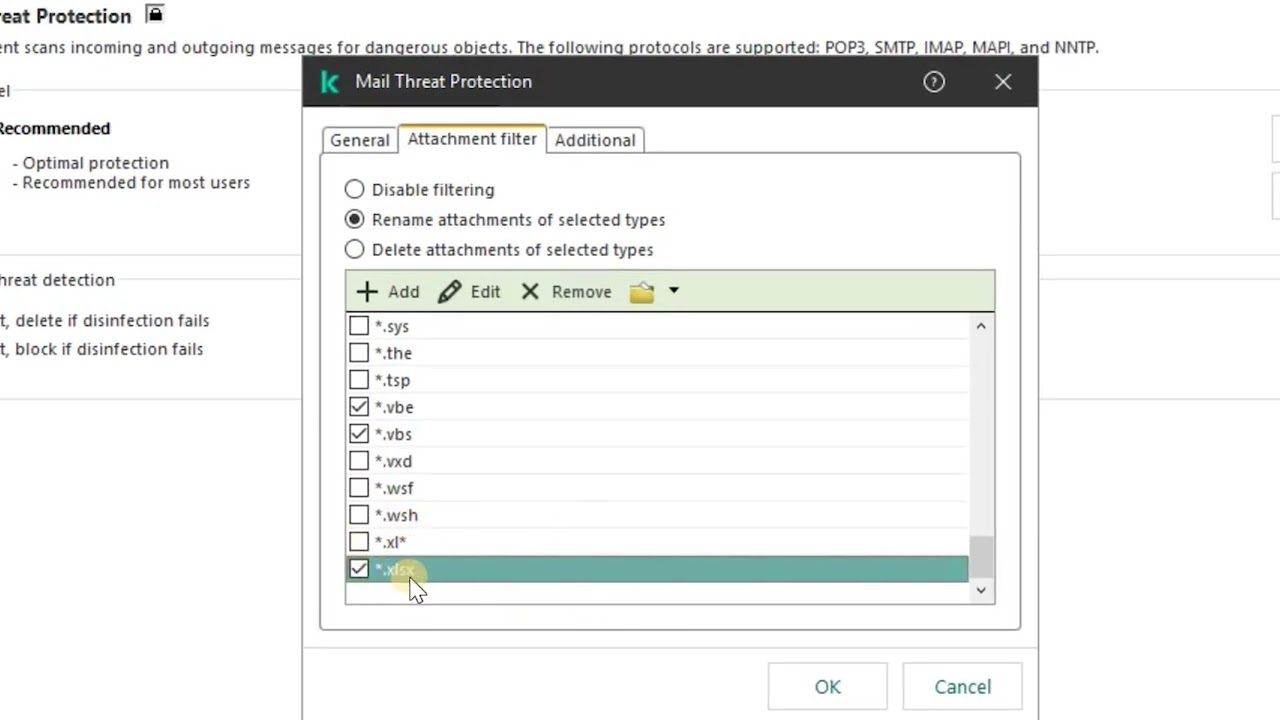Check the *.tsp checkbox
1280x720 pixels.
359,380
